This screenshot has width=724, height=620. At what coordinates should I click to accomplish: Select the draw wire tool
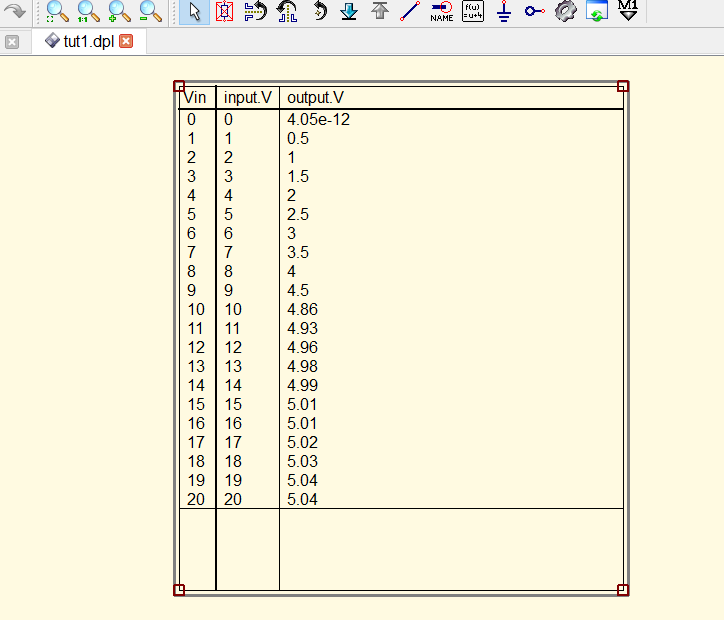(410, 11)
